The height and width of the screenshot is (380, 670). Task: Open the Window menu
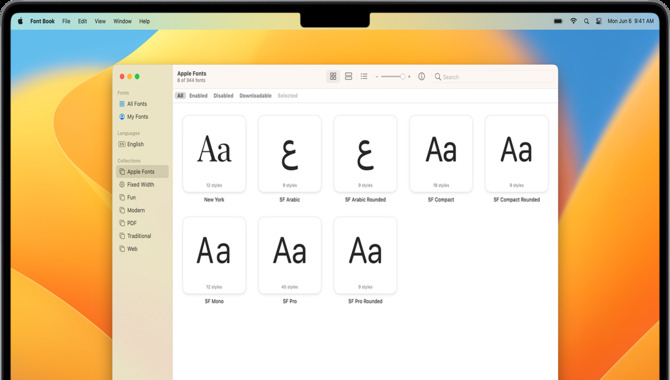pos(122,21)
